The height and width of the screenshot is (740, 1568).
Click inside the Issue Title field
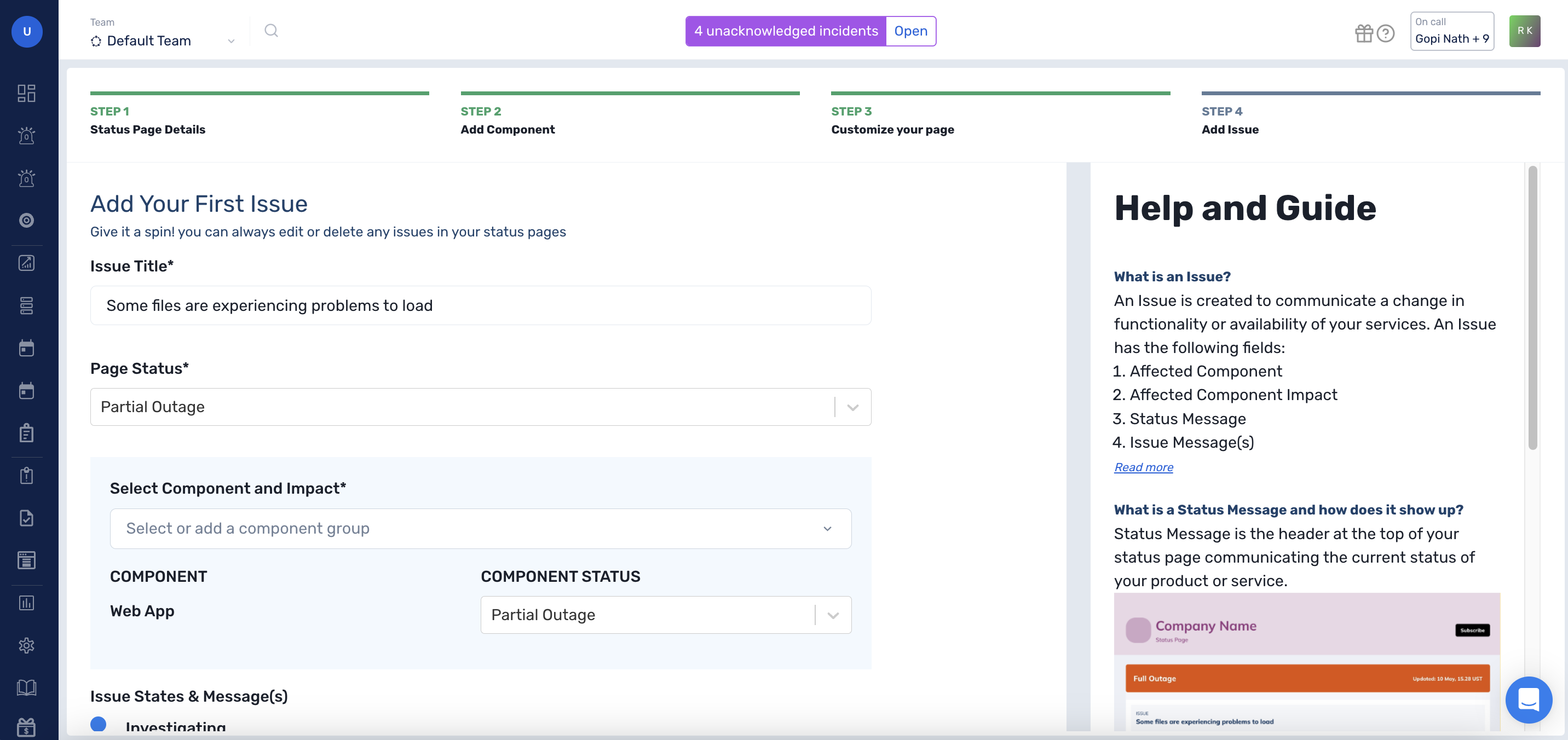(480, 305)
